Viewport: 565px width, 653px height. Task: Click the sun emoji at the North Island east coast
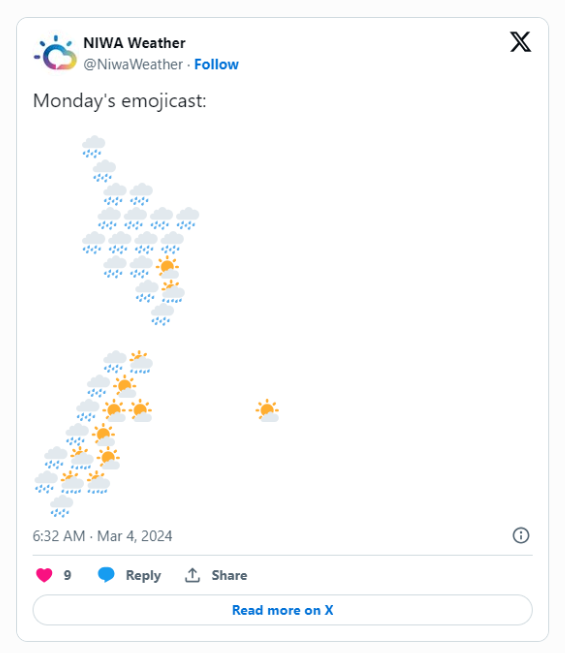[x=167, y=267]
